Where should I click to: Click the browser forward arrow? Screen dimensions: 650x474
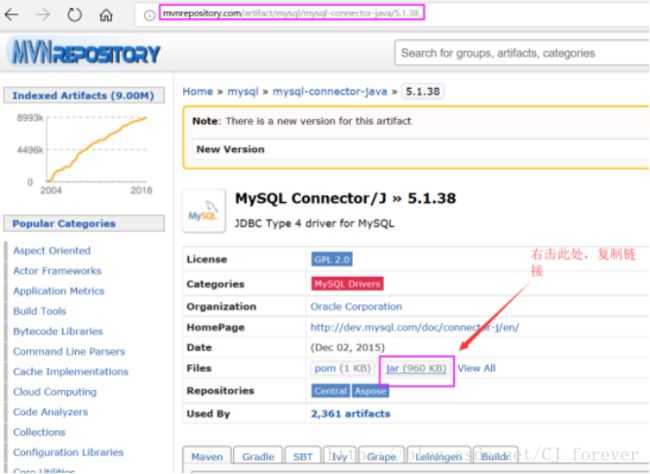point(43,15)
